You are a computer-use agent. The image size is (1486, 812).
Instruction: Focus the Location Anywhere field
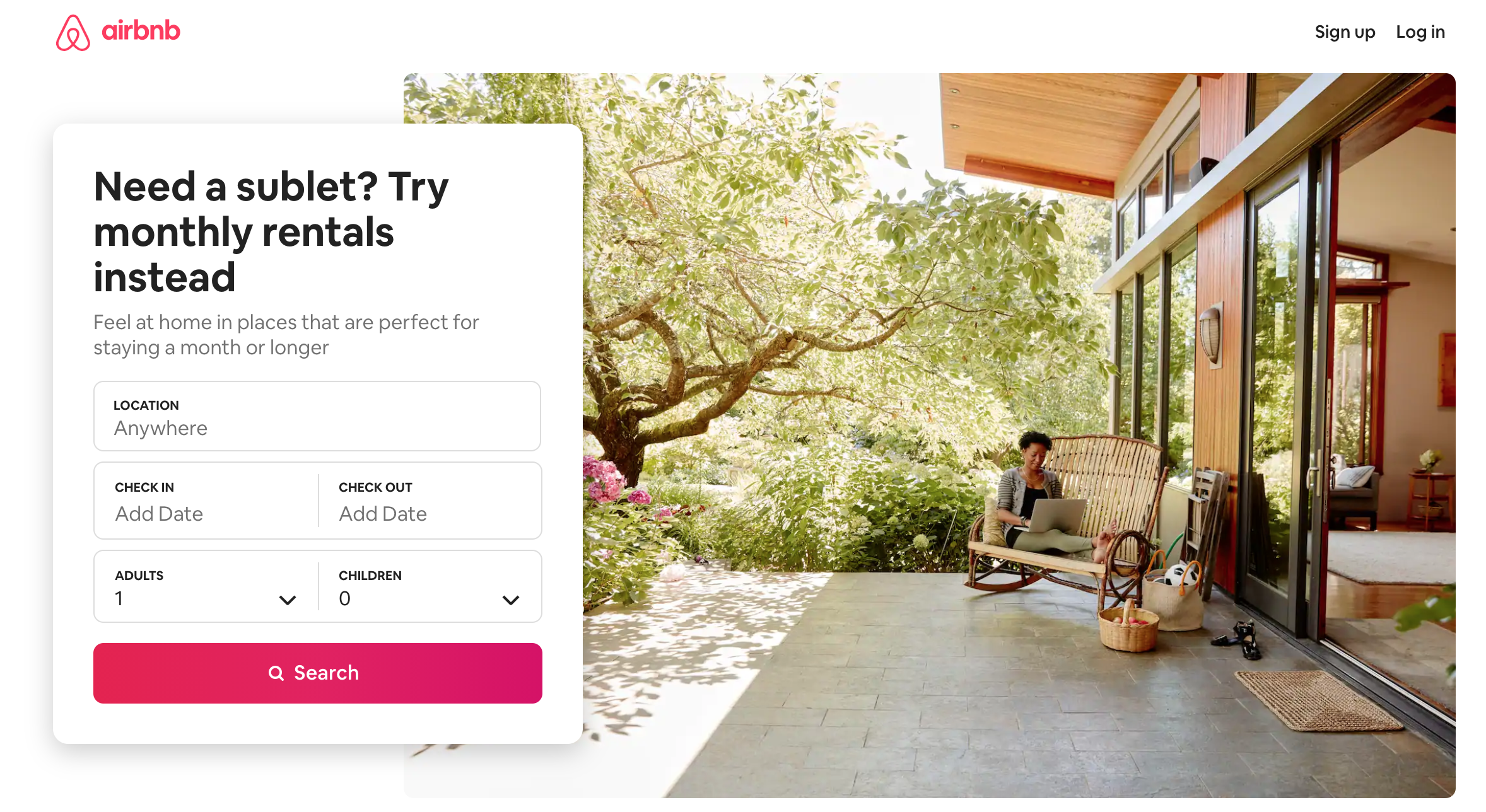317,416
